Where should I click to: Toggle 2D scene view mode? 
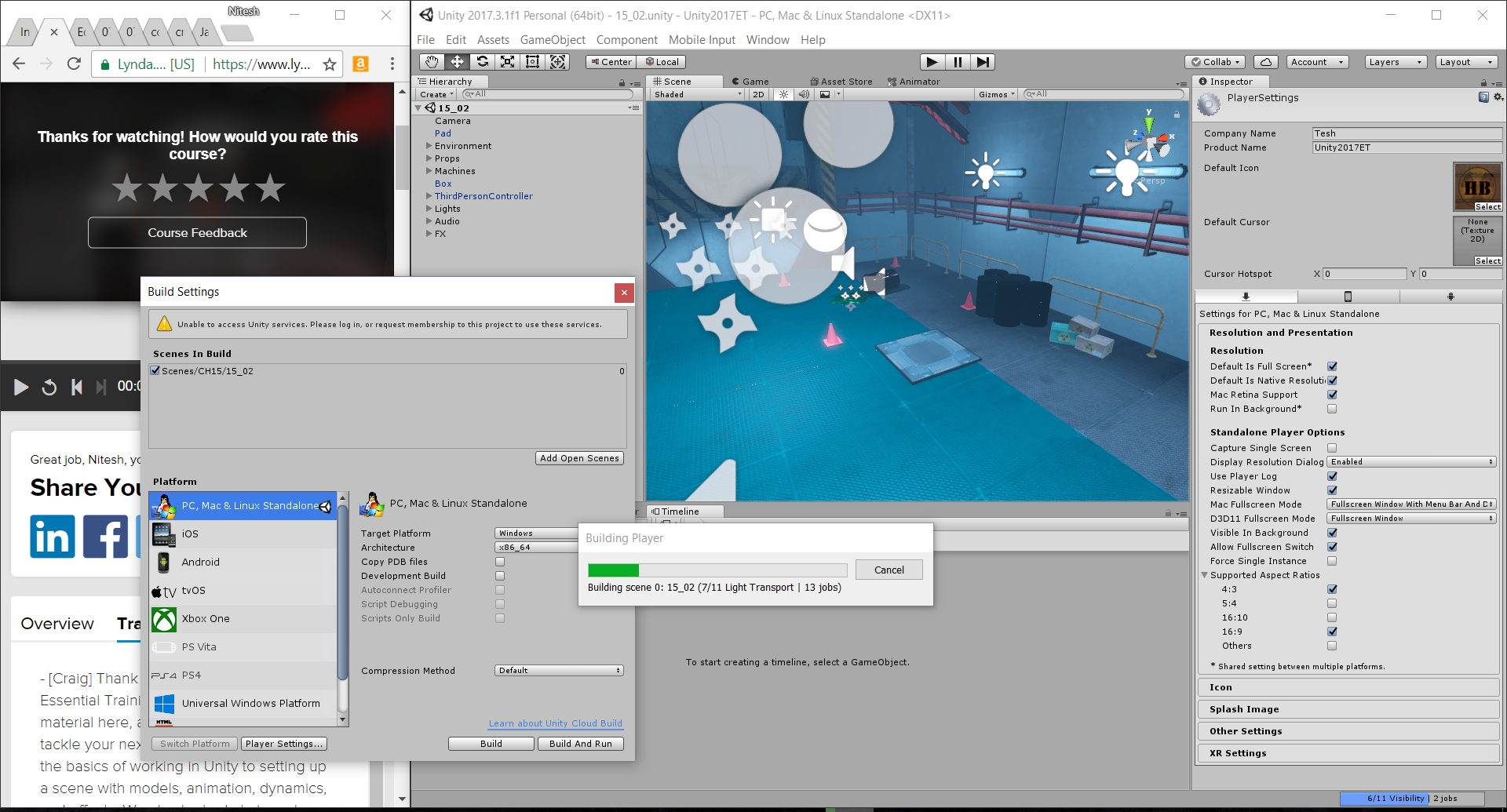click(758, 94)
